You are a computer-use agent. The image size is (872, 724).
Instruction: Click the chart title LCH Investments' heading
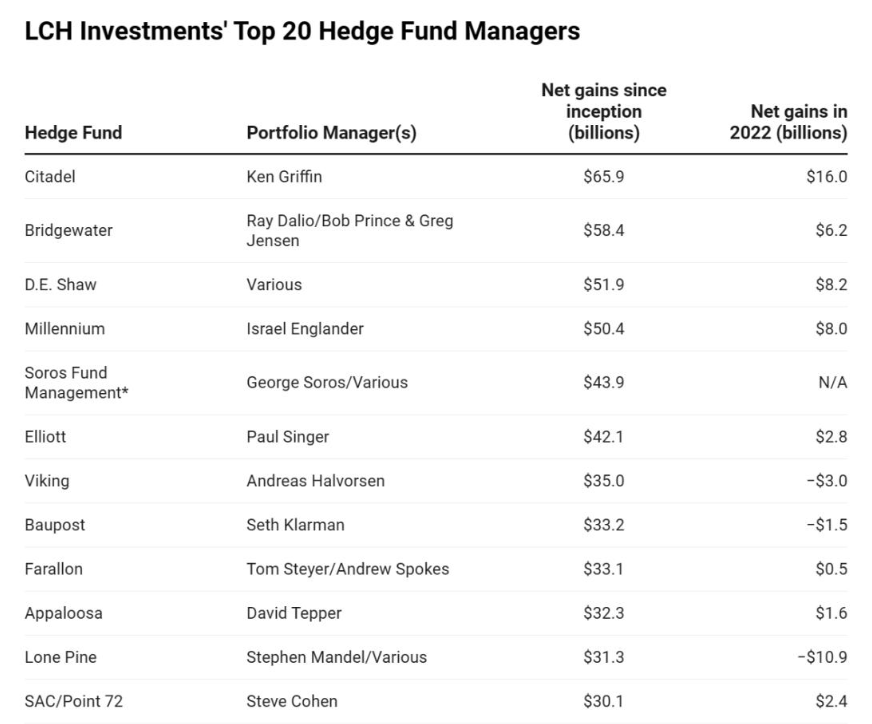(x=302, y=31)
